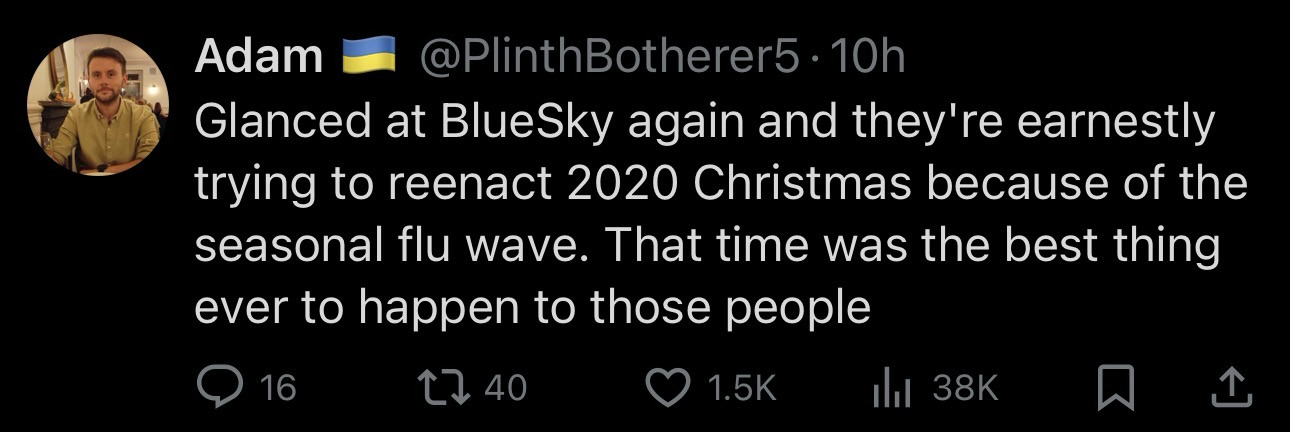The image size is (1290, 432).
Task: Click the 38K views count
Action: point(965,388)
